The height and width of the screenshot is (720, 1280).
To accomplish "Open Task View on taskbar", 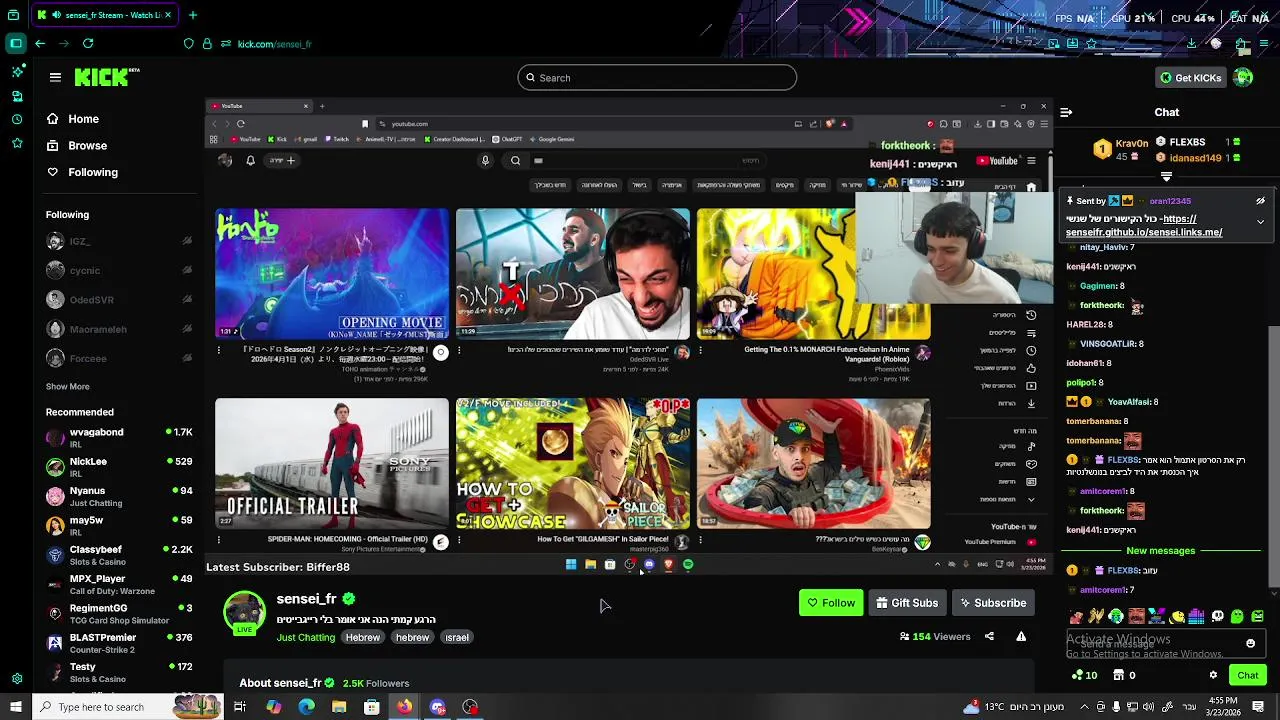I will coord(240,707).
